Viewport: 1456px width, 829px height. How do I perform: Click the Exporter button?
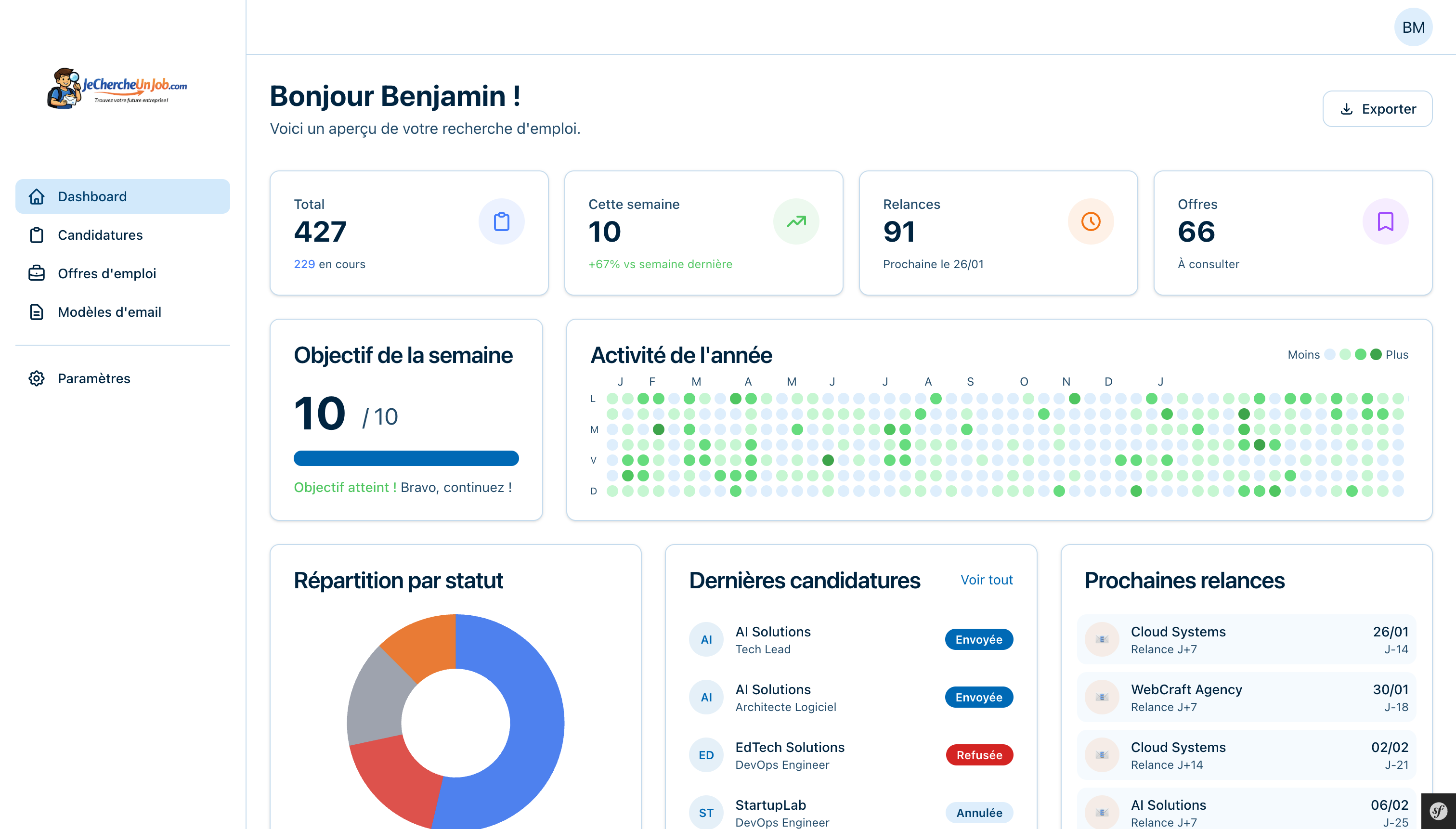(x=1378, y=109)
